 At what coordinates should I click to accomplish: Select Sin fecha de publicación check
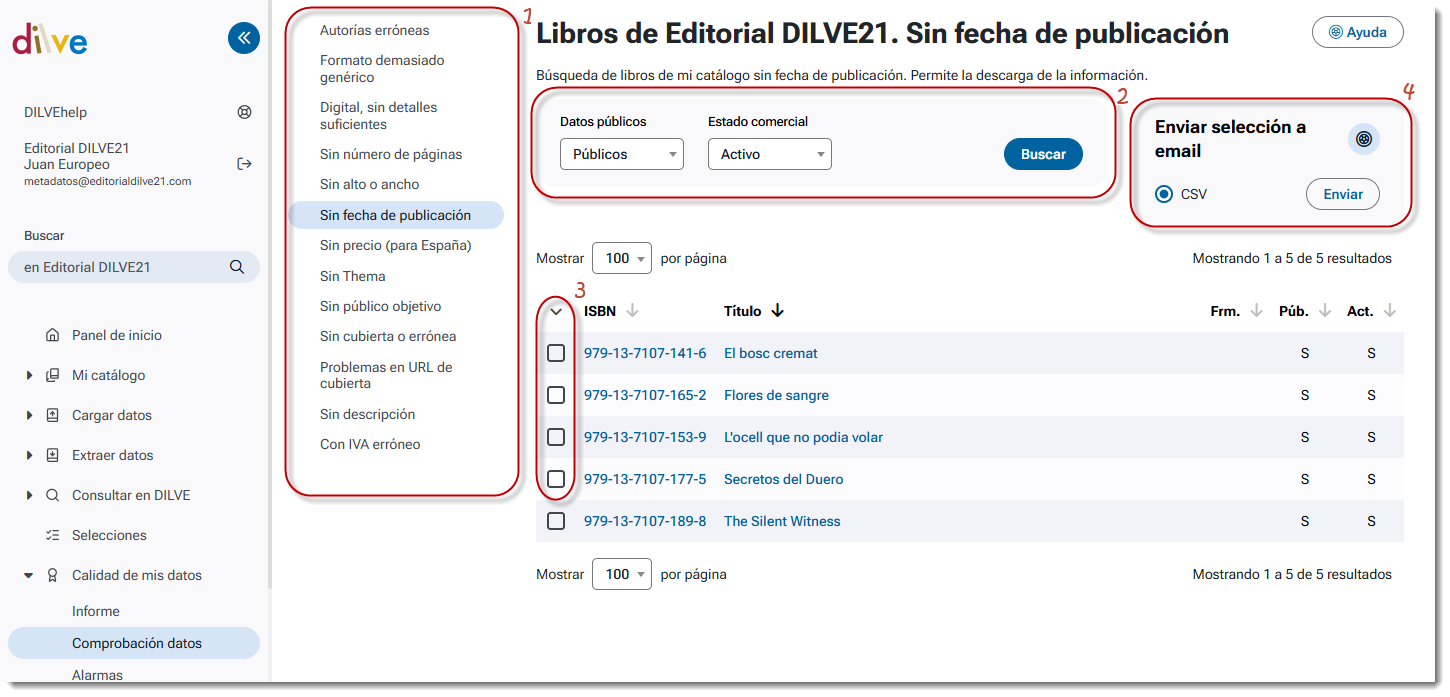pos(396,215)
